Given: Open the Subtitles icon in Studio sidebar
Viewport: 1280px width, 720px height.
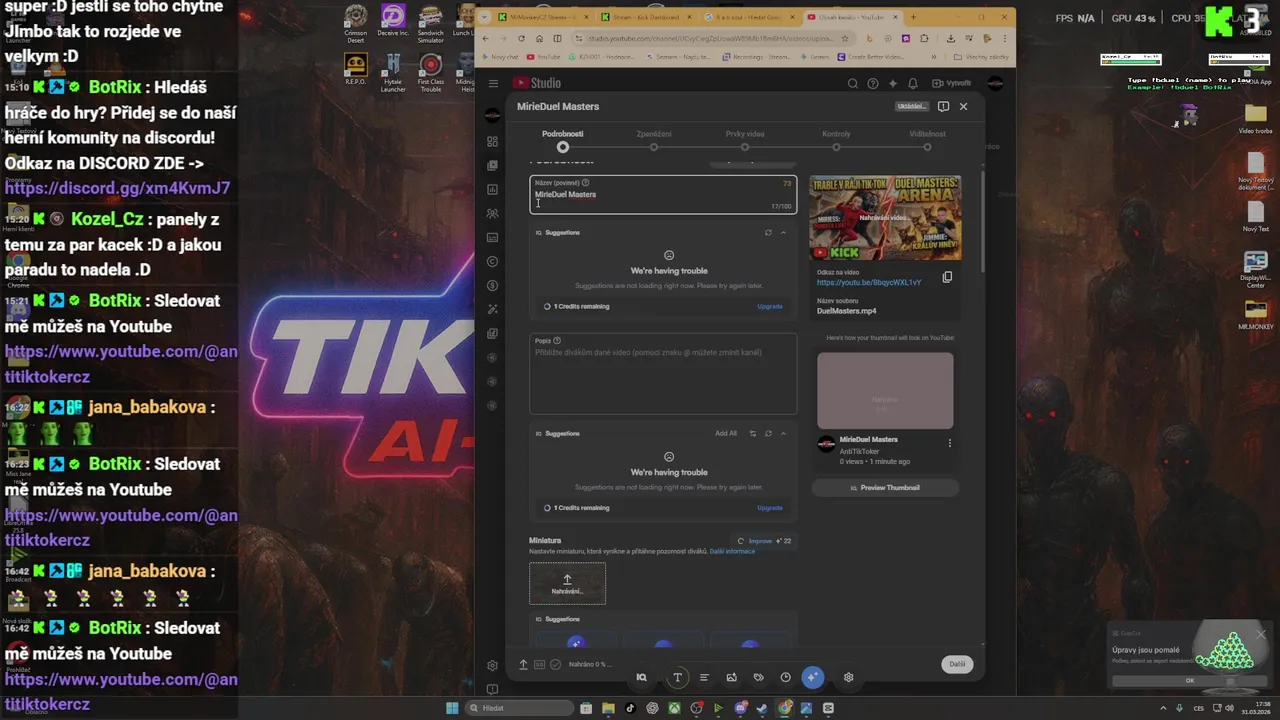Looking at the screenshot, I should (x=492, y=237).
